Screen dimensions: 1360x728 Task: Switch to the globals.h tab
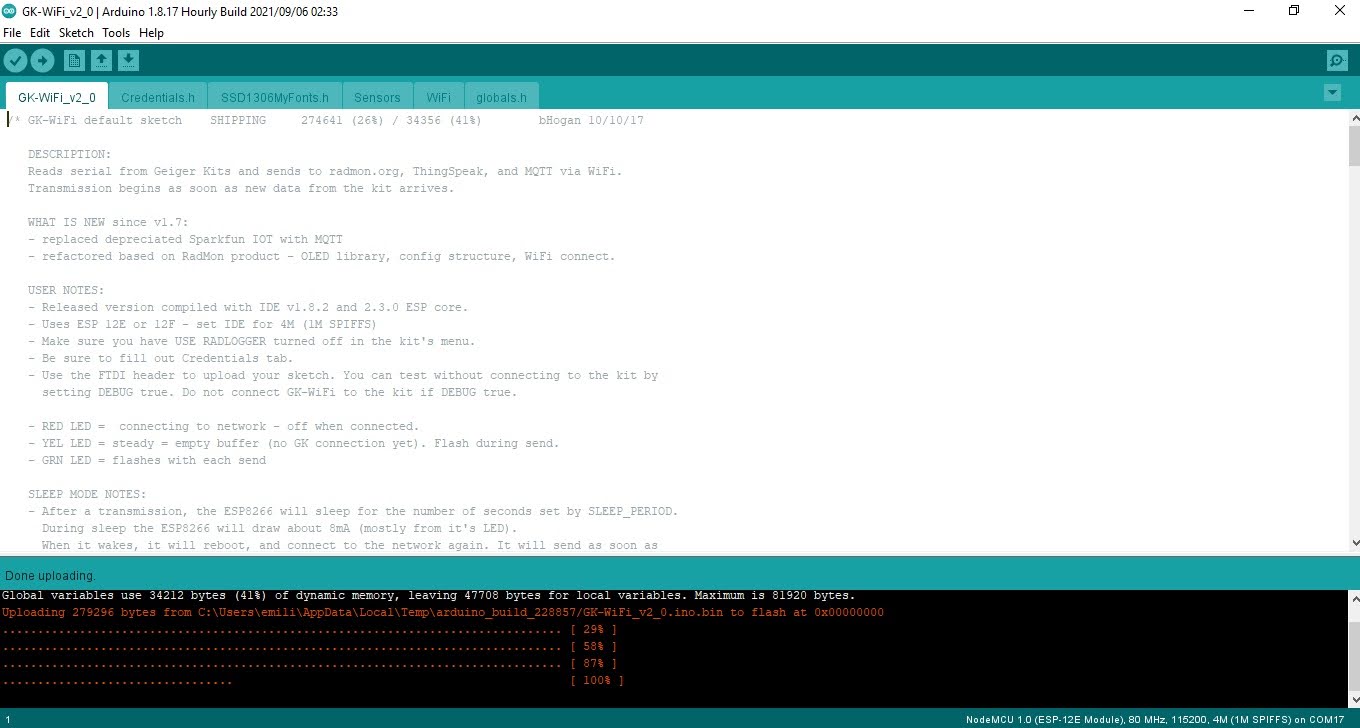[501, 97]
